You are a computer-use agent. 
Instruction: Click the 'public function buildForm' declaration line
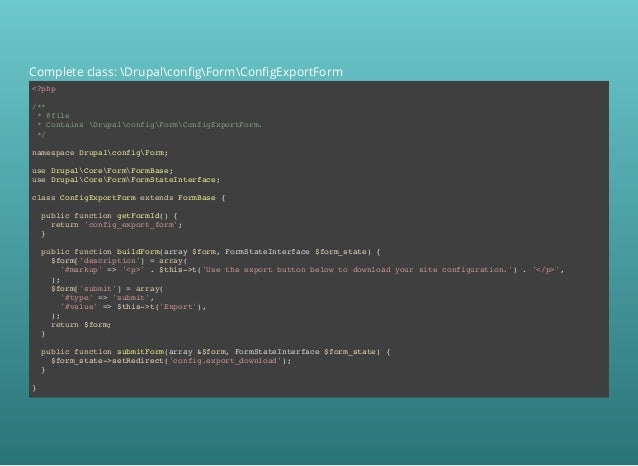(x=211, y=252)
